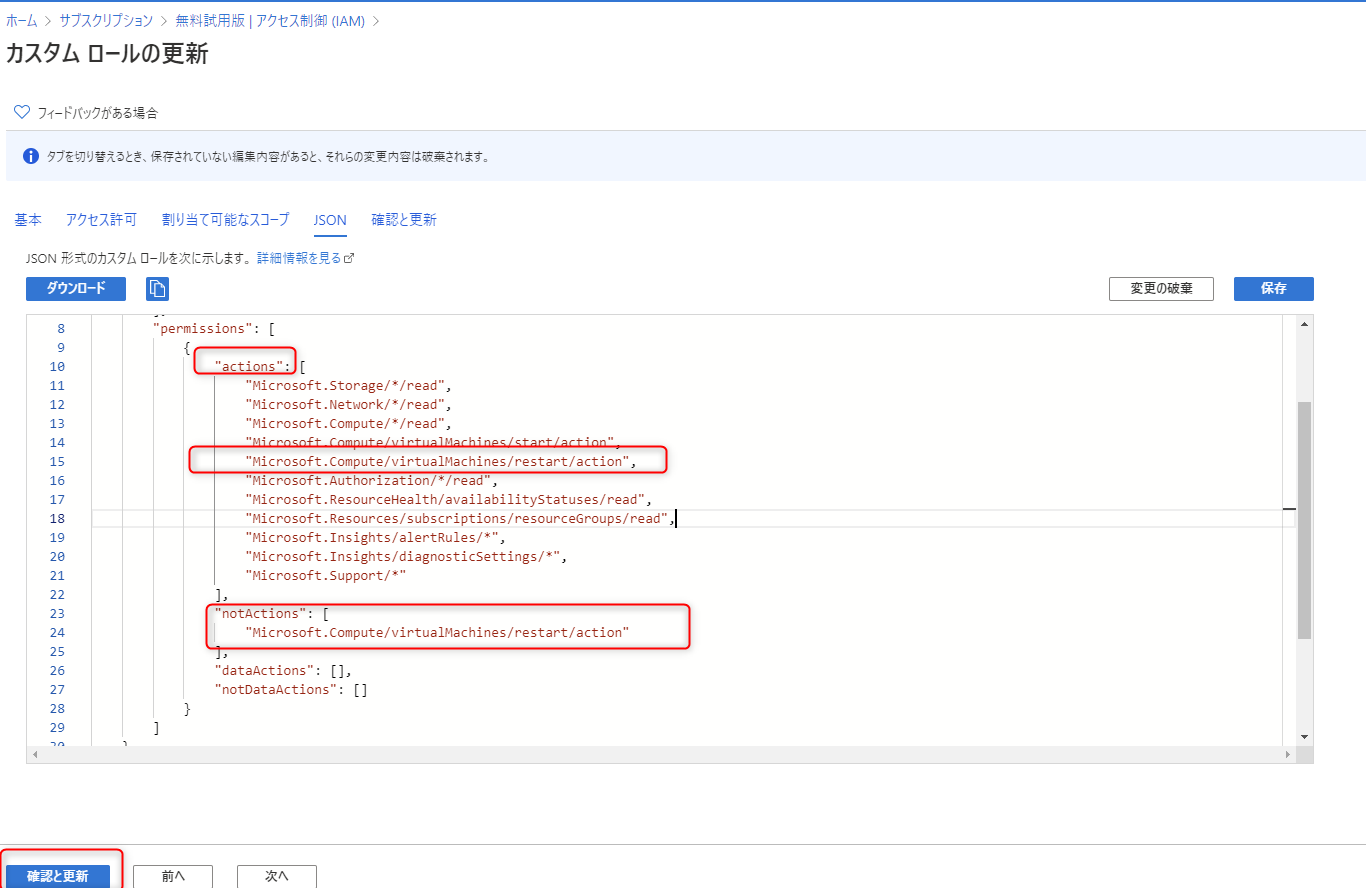The image size is (1366, 888).
Task: Click the feedback heart icon
Action: tap(22, 112)
